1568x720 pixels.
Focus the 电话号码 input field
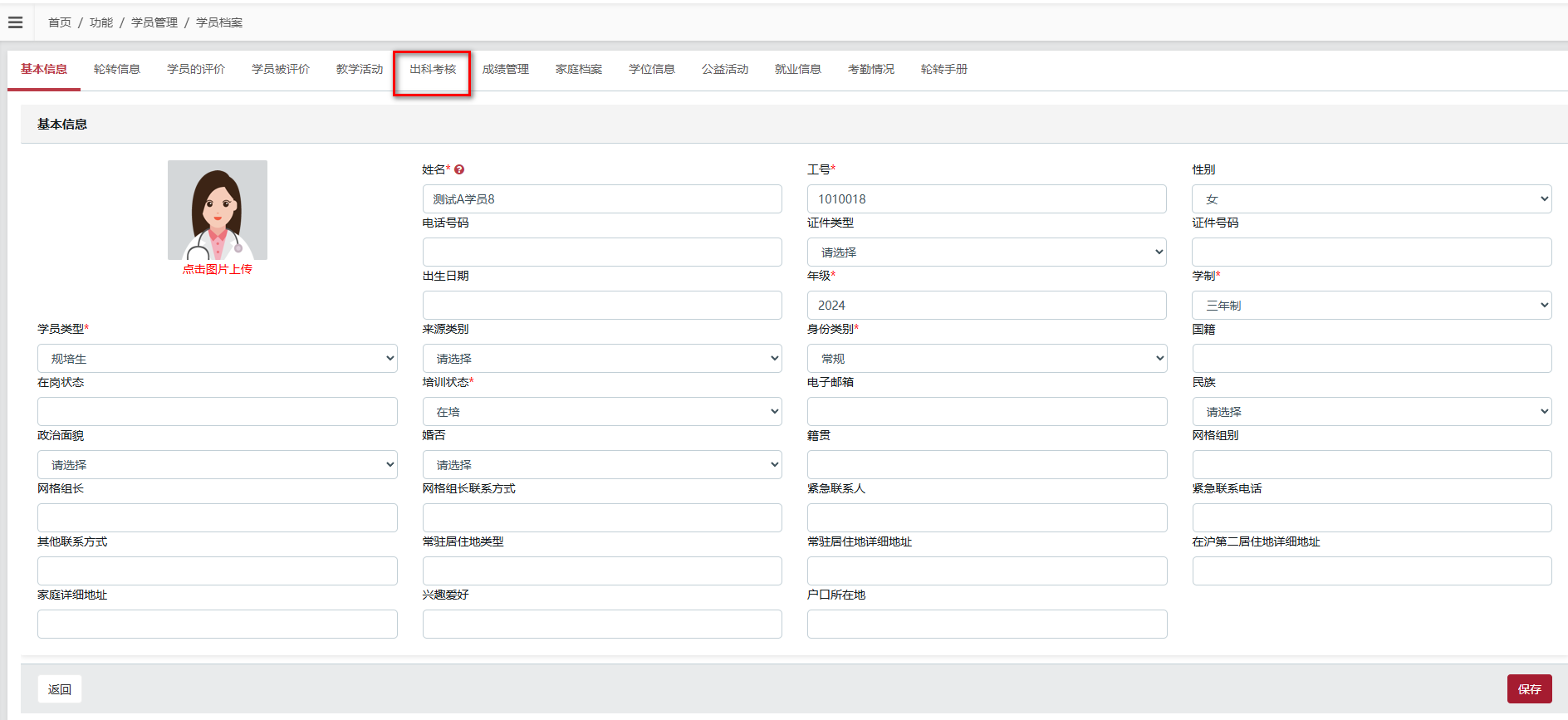point(602,252)
